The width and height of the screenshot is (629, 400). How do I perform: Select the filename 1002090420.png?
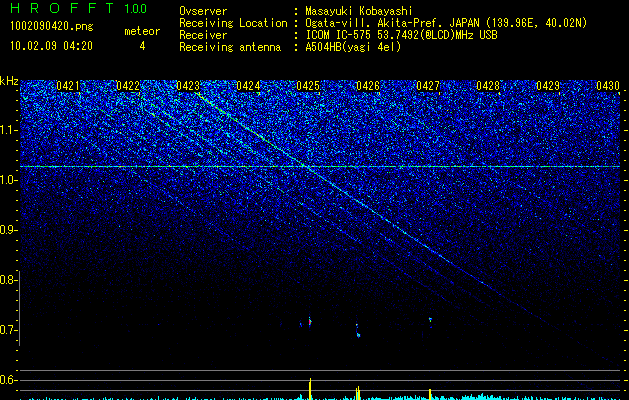click(x=52, y=27)
